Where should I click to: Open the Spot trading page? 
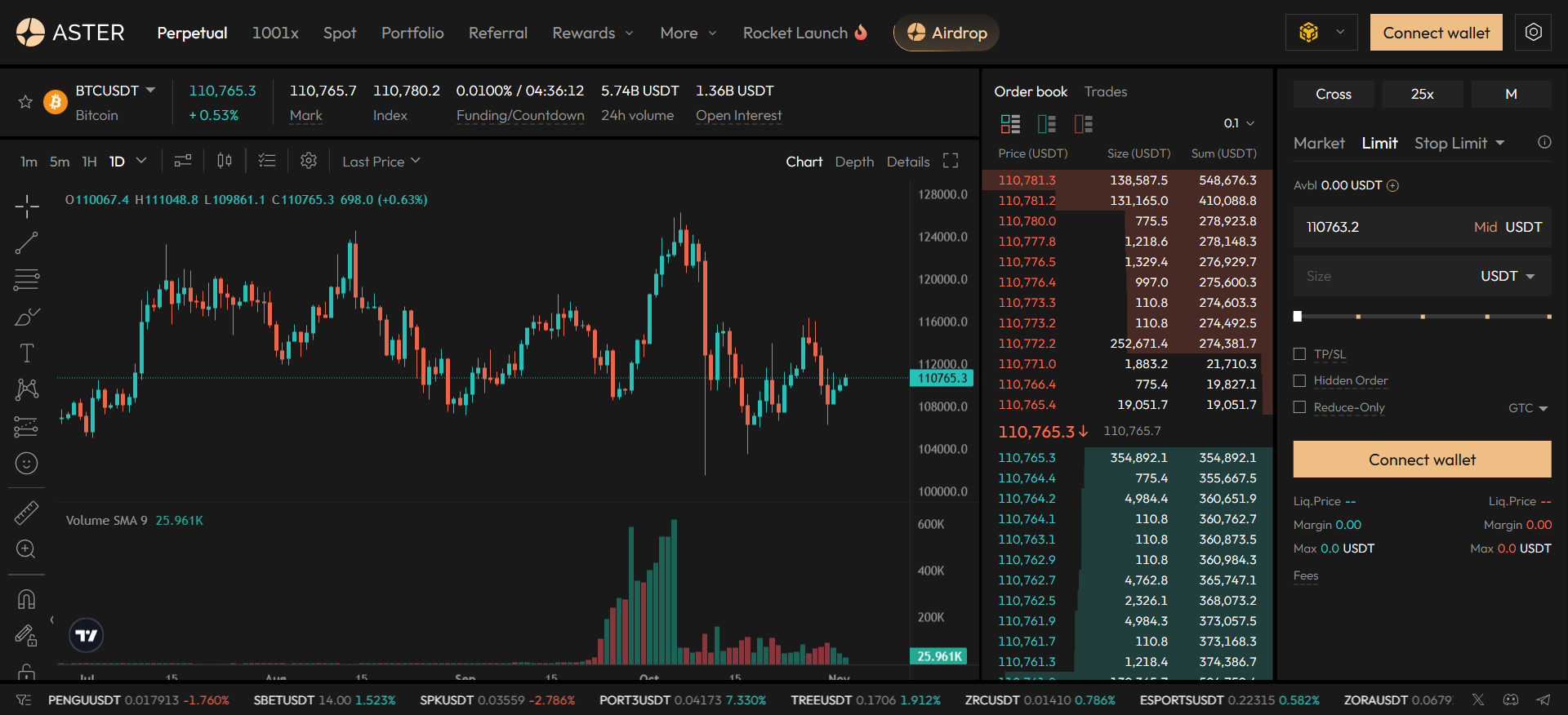pyautogui.click(x=340, y=33)
